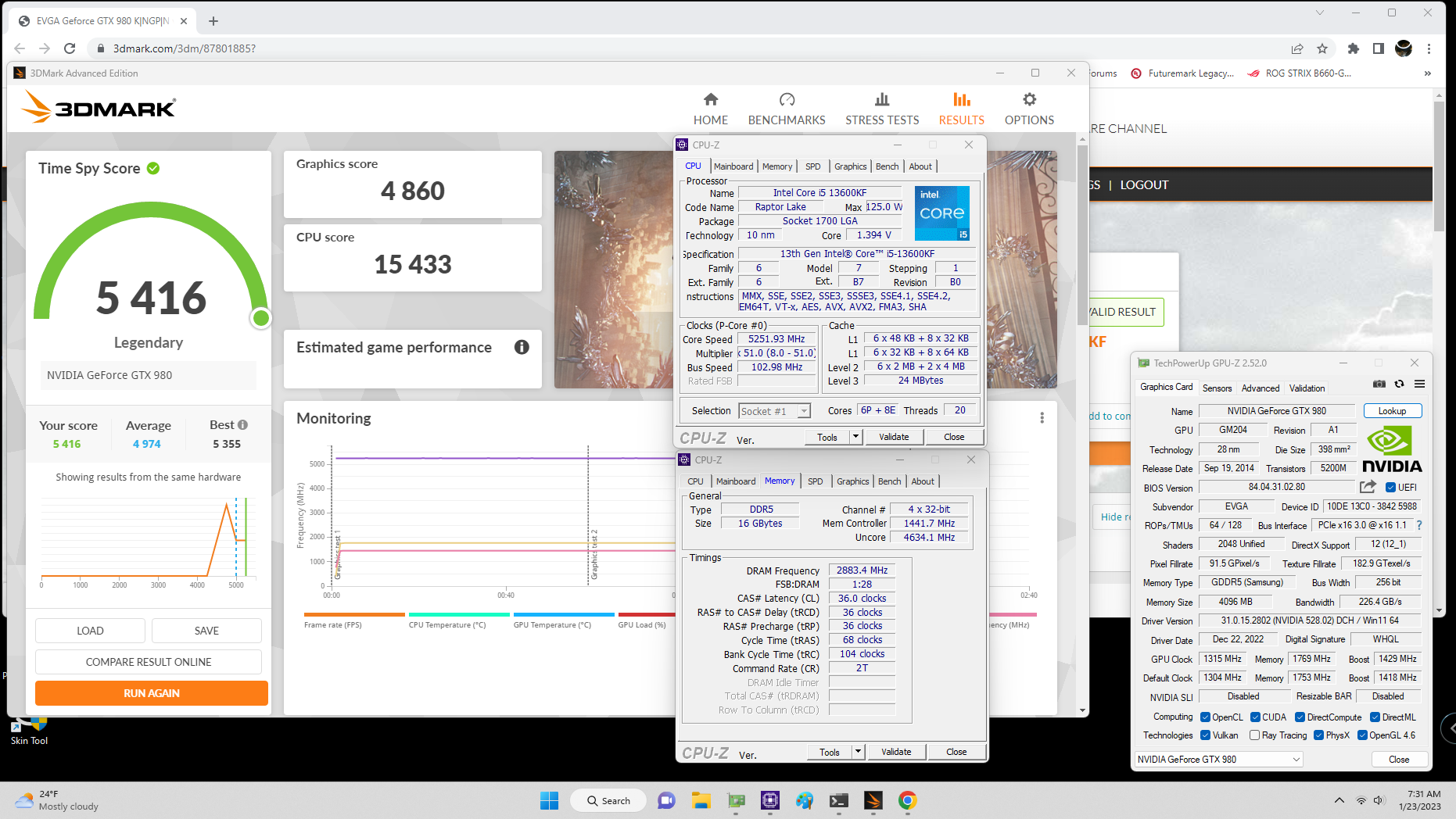Image resolution: width=1456 pixels, height=819 pixels.
Task: Open 3DMark OPTIONS gear
Action: [x=1029, y=109]
